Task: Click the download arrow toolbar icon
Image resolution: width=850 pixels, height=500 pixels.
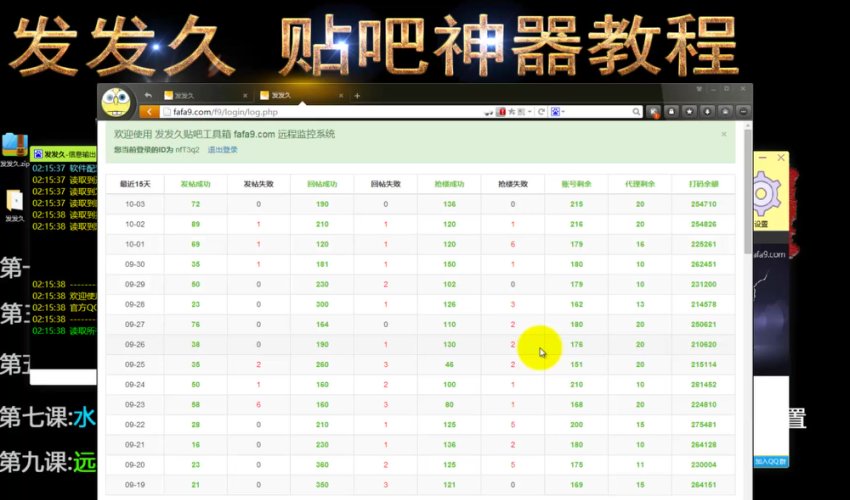Action: point(707,112)
